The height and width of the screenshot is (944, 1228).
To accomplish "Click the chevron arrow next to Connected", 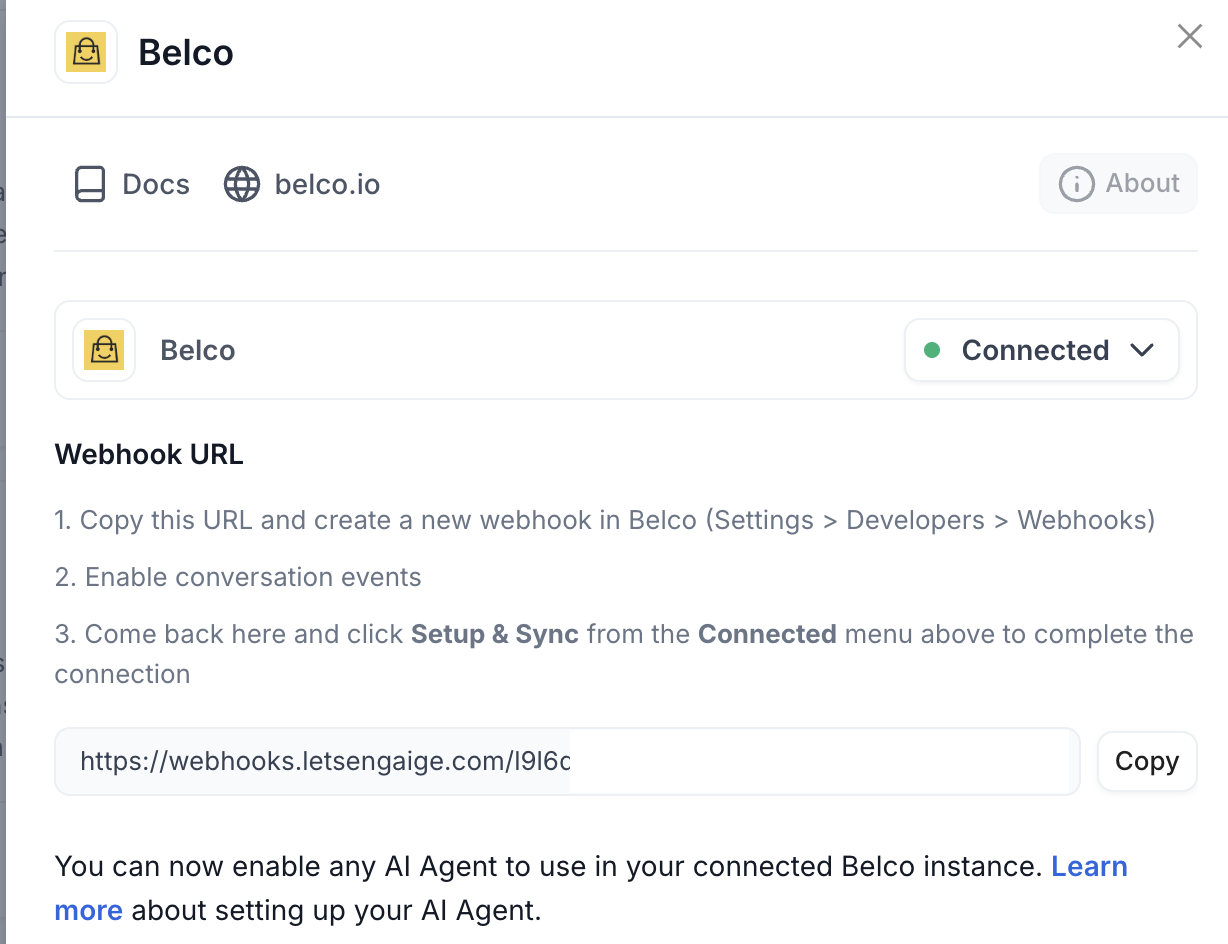I will (x=1142, y=350).
